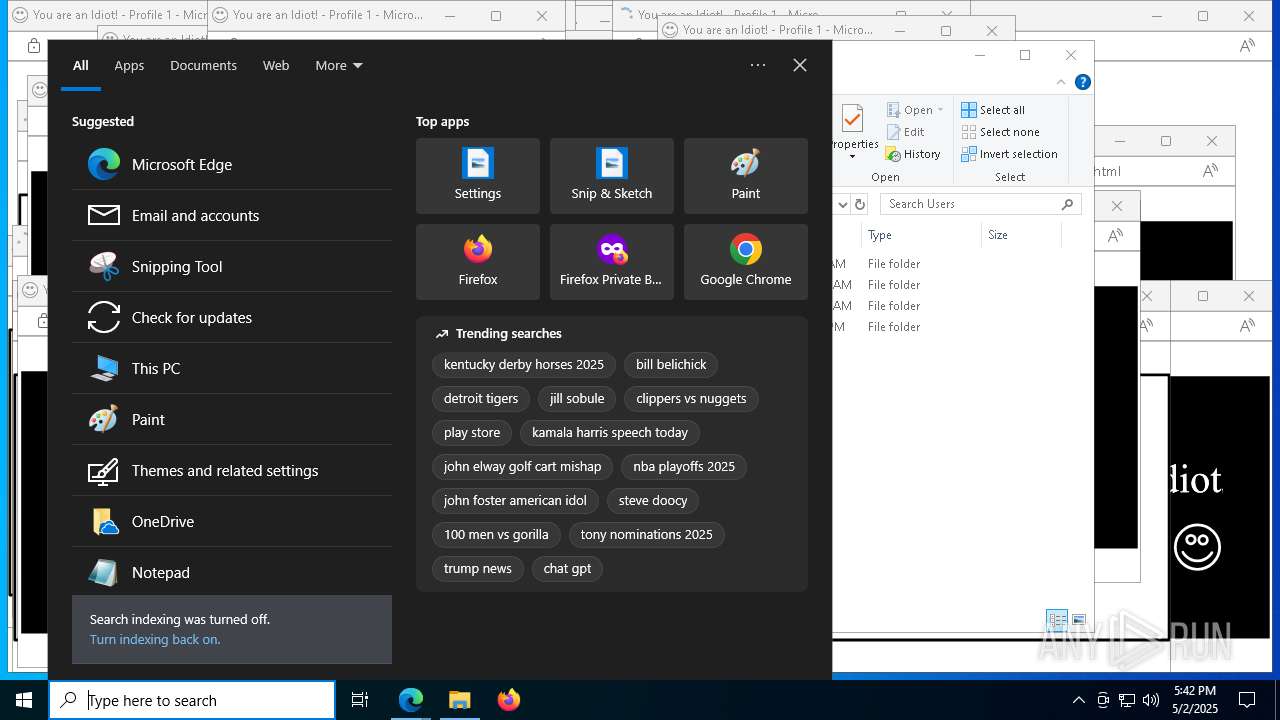Launch Notepad from Suggested list
Screen dimensions: 1280x720
point(232,572)
